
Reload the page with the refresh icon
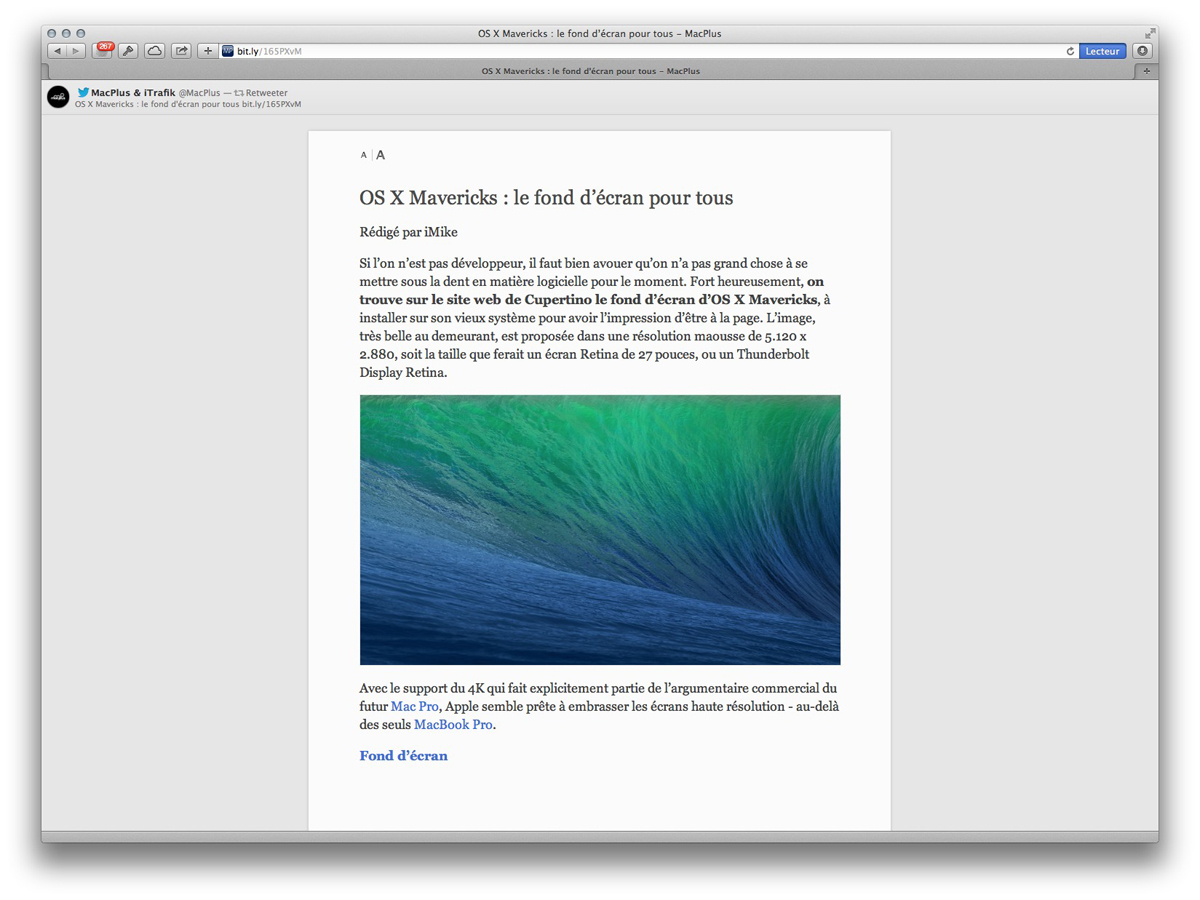[1069, 51]
